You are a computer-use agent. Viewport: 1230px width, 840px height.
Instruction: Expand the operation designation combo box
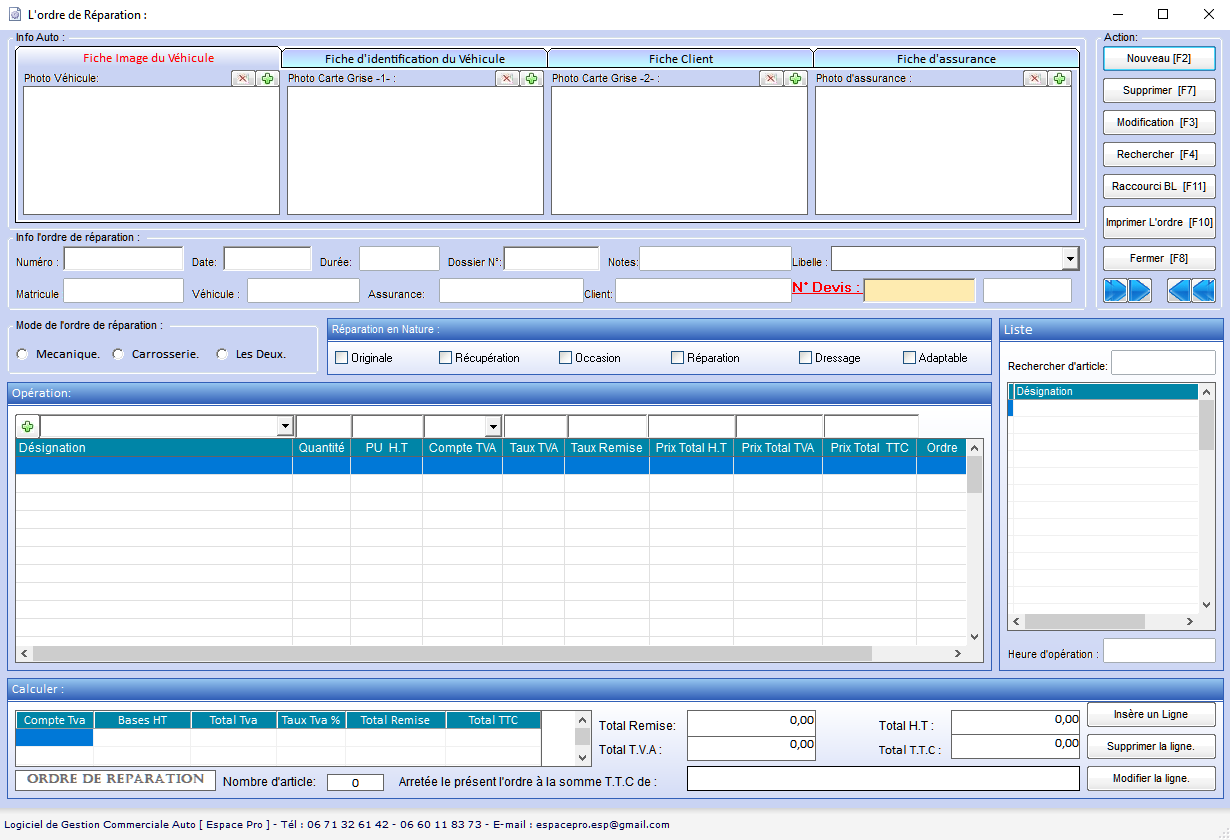[x=285, y=427]
